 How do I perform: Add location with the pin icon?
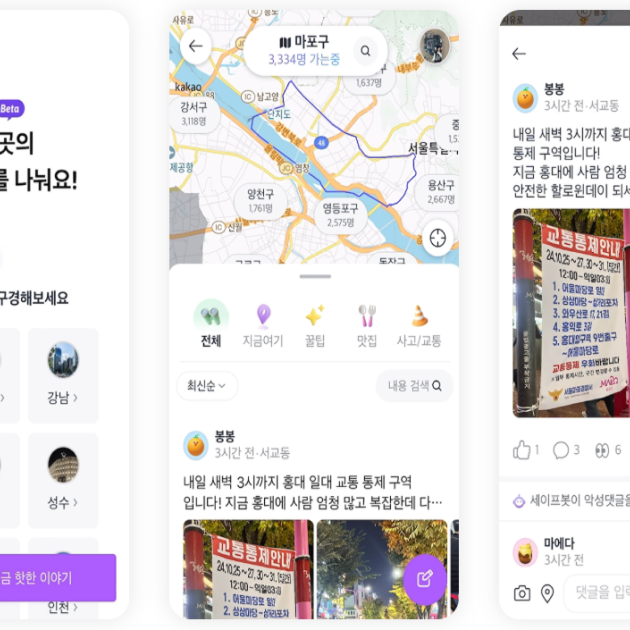click(547, 593)
